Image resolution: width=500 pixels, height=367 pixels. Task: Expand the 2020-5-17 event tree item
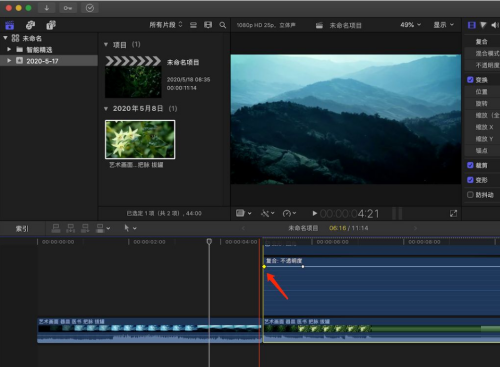(9, 61)
